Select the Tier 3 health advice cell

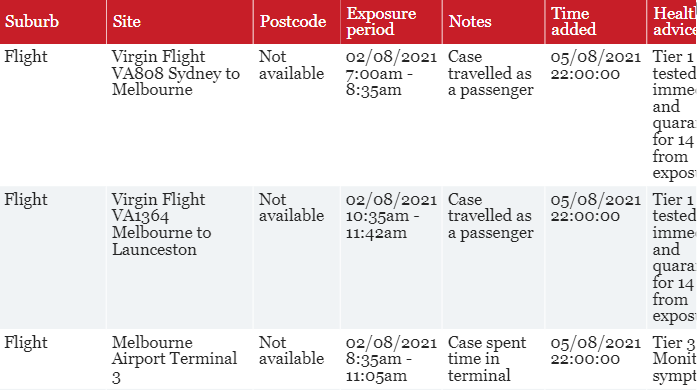(672, 360)
